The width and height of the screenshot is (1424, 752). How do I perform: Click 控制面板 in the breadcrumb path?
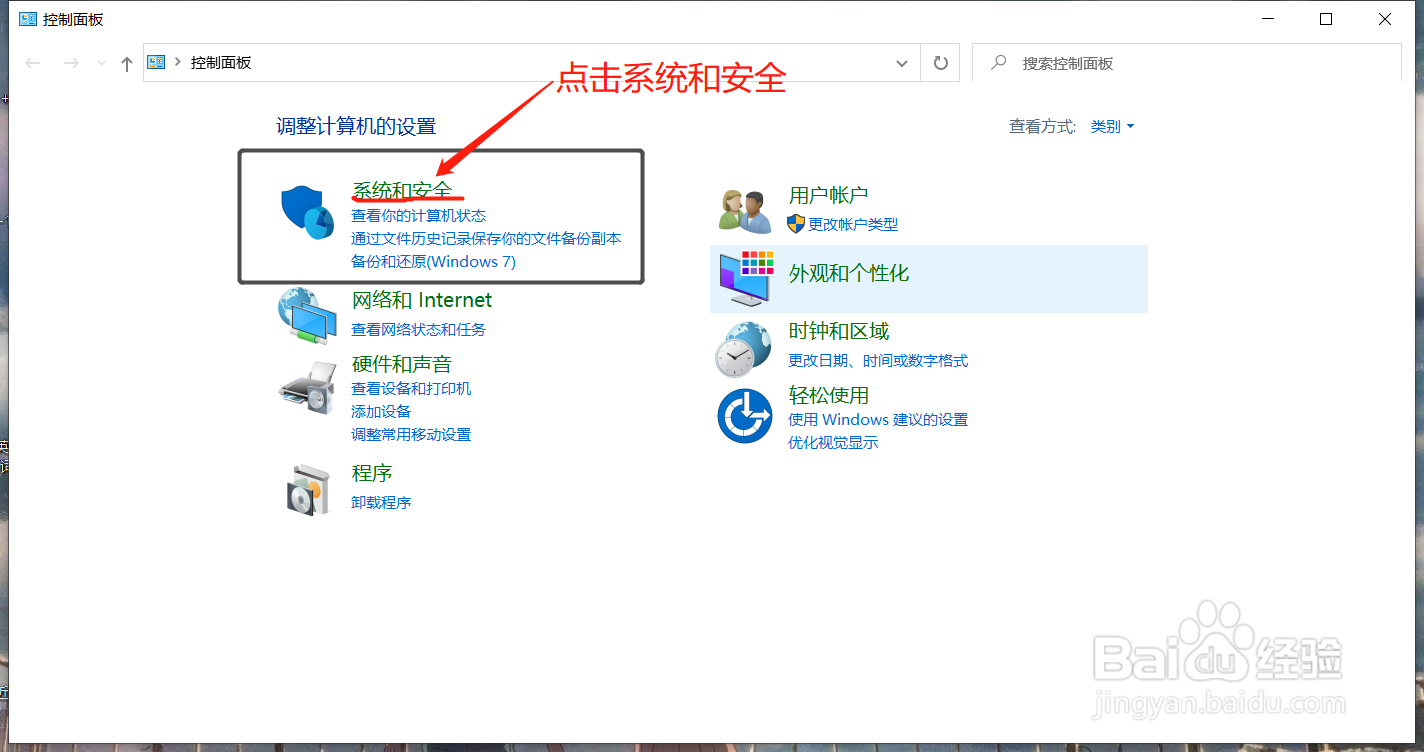click(x=220, y=62)
